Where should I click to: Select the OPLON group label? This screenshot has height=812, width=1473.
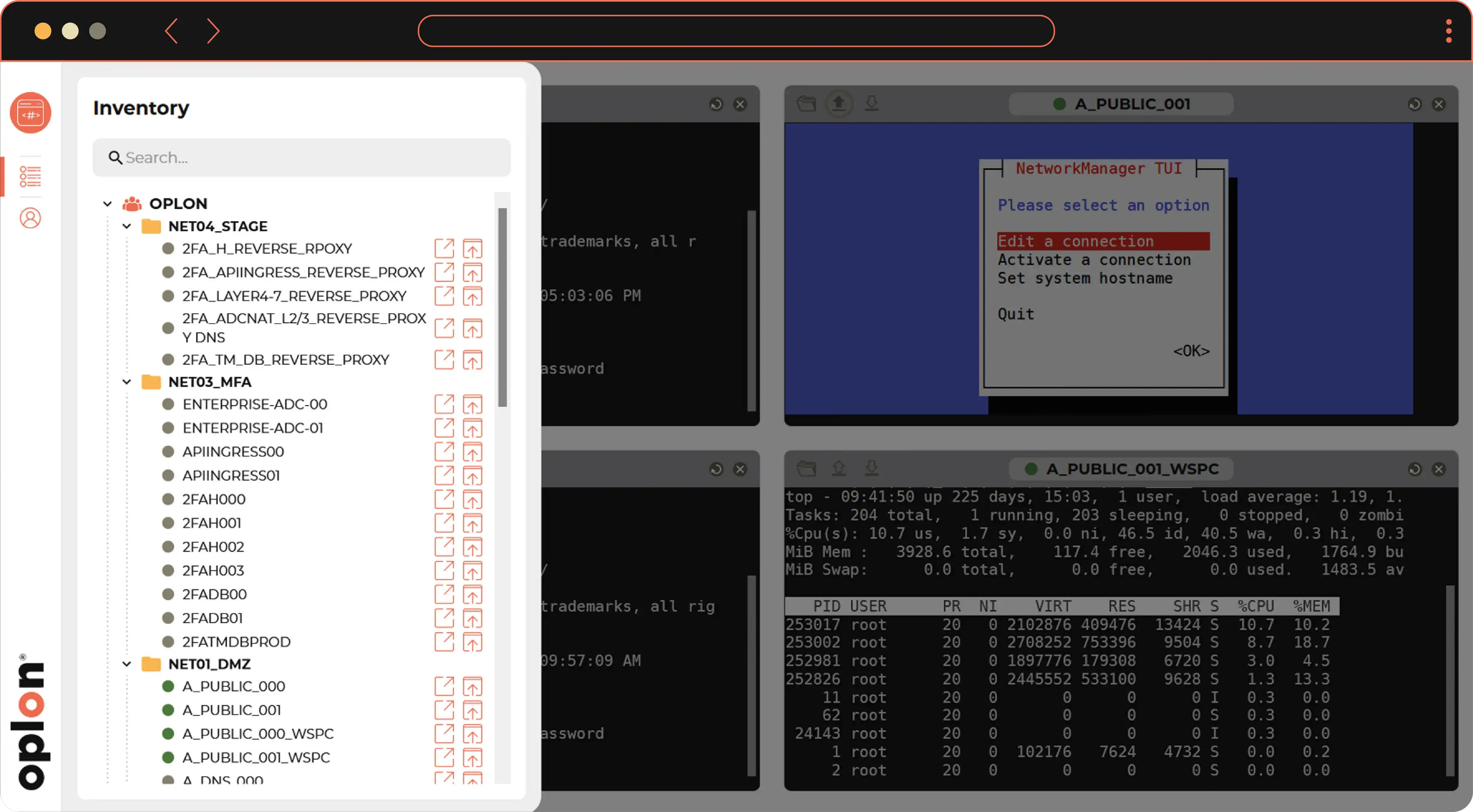[178, 204]
